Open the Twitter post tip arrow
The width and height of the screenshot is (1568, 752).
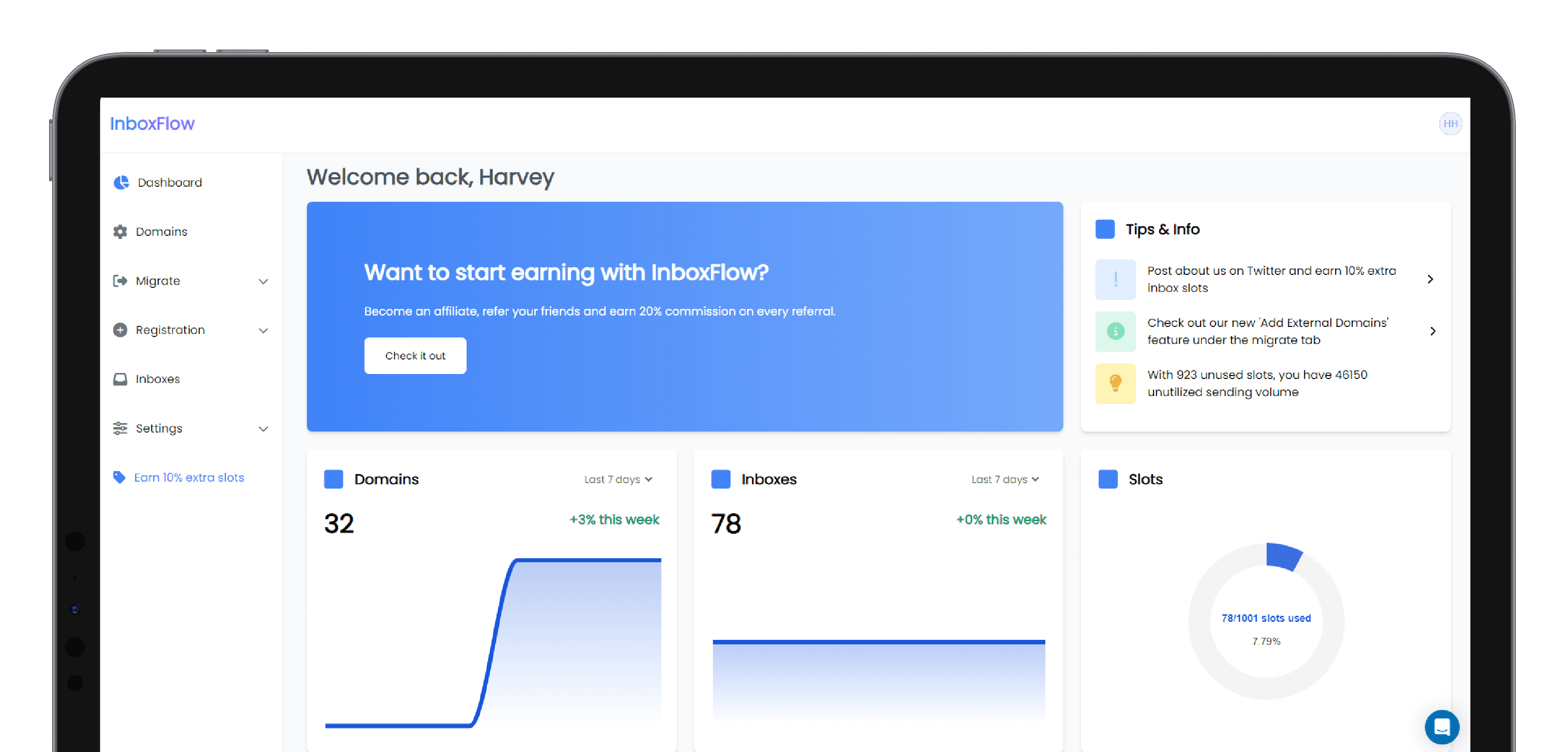[x=1430, y=279]
